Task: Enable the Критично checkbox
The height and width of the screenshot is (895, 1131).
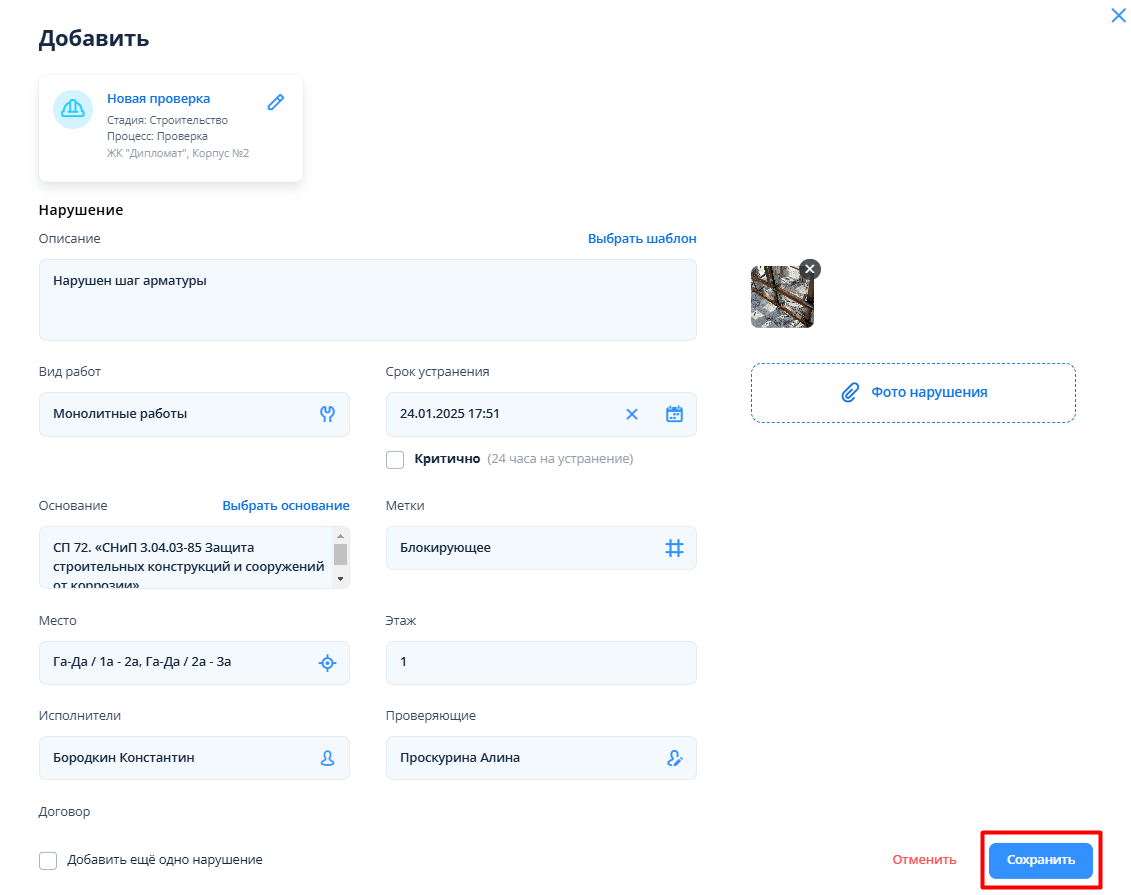Action: pos(395,459)
